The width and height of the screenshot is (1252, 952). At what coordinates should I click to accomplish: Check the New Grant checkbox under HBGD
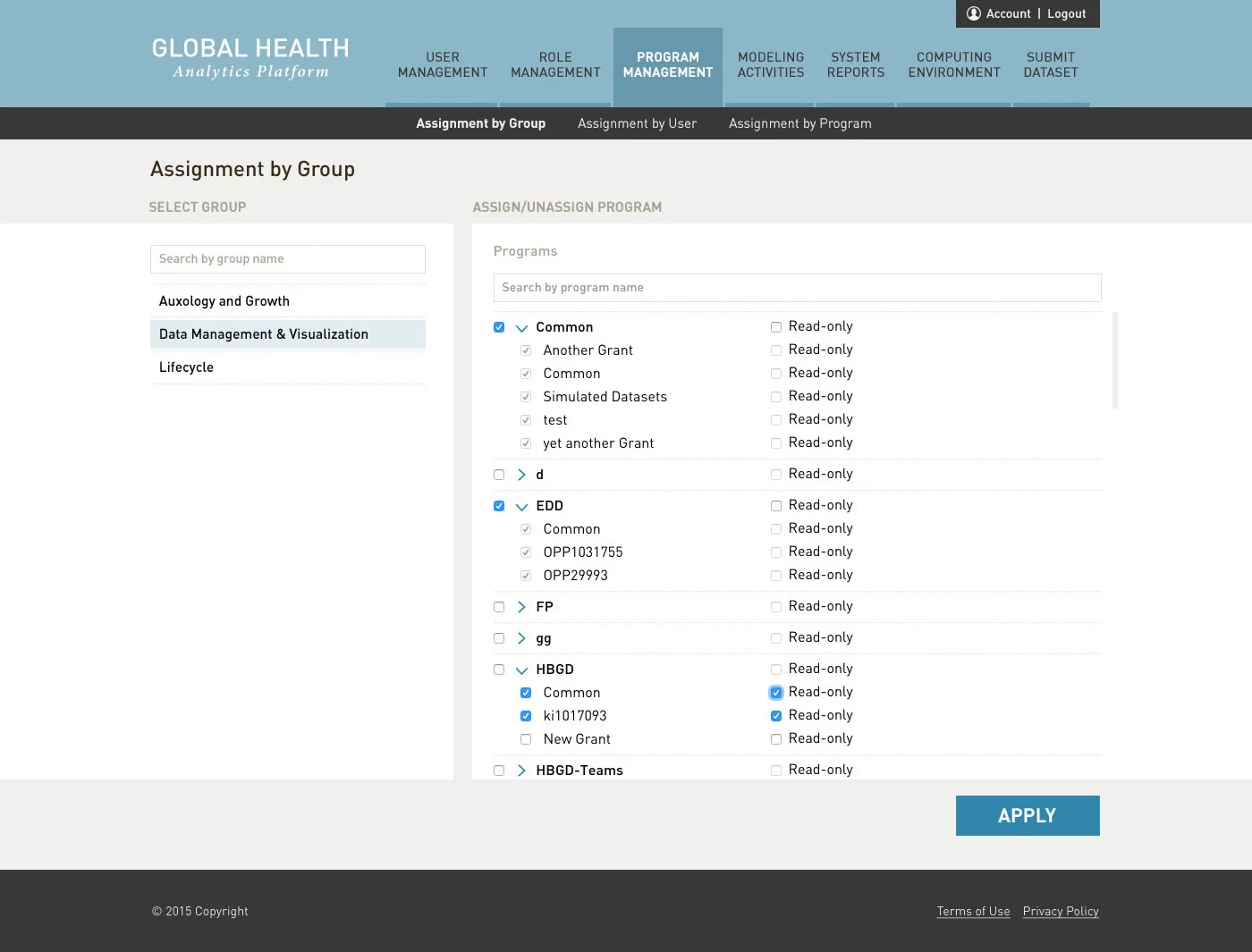tap(526, 739)
